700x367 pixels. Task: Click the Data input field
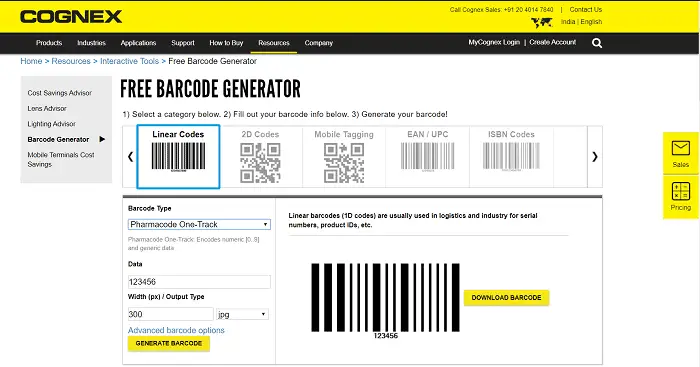pyautogui.click(x=199, y=282)
